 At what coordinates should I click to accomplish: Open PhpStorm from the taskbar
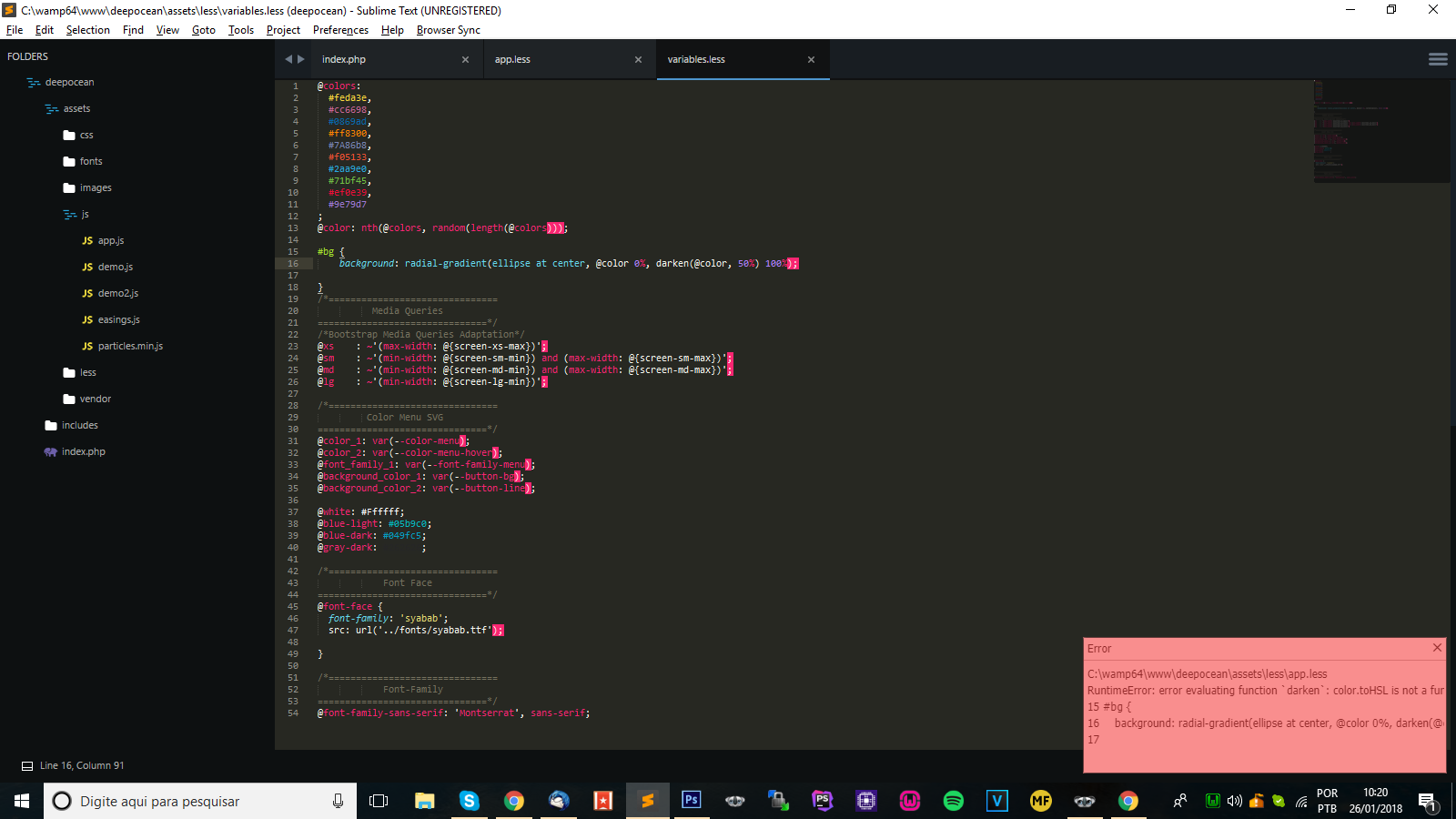pyautogui.click(x=823, y=801)
